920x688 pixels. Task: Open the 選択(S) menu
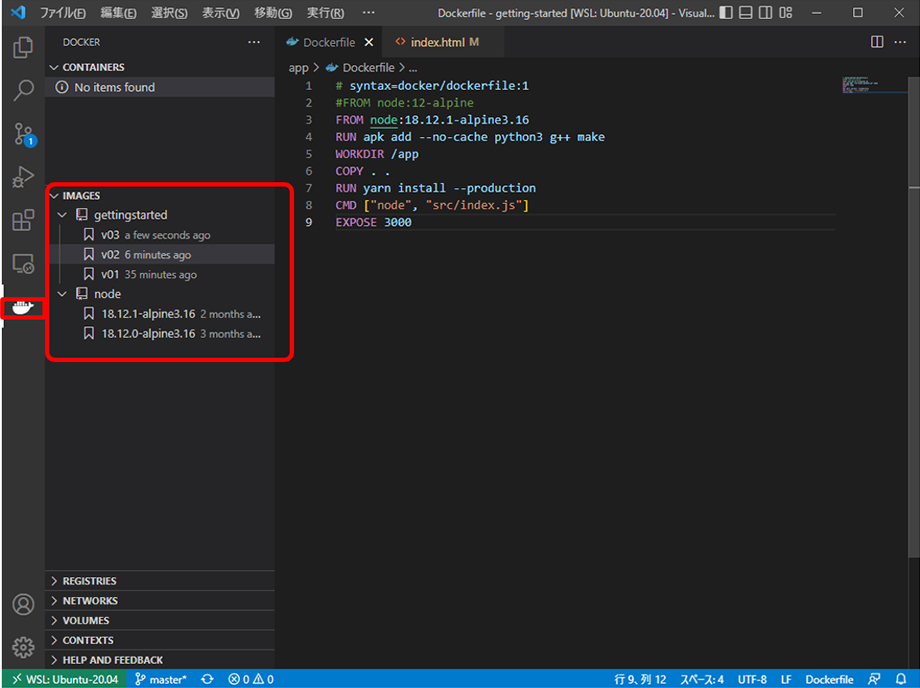pos(169,12)
